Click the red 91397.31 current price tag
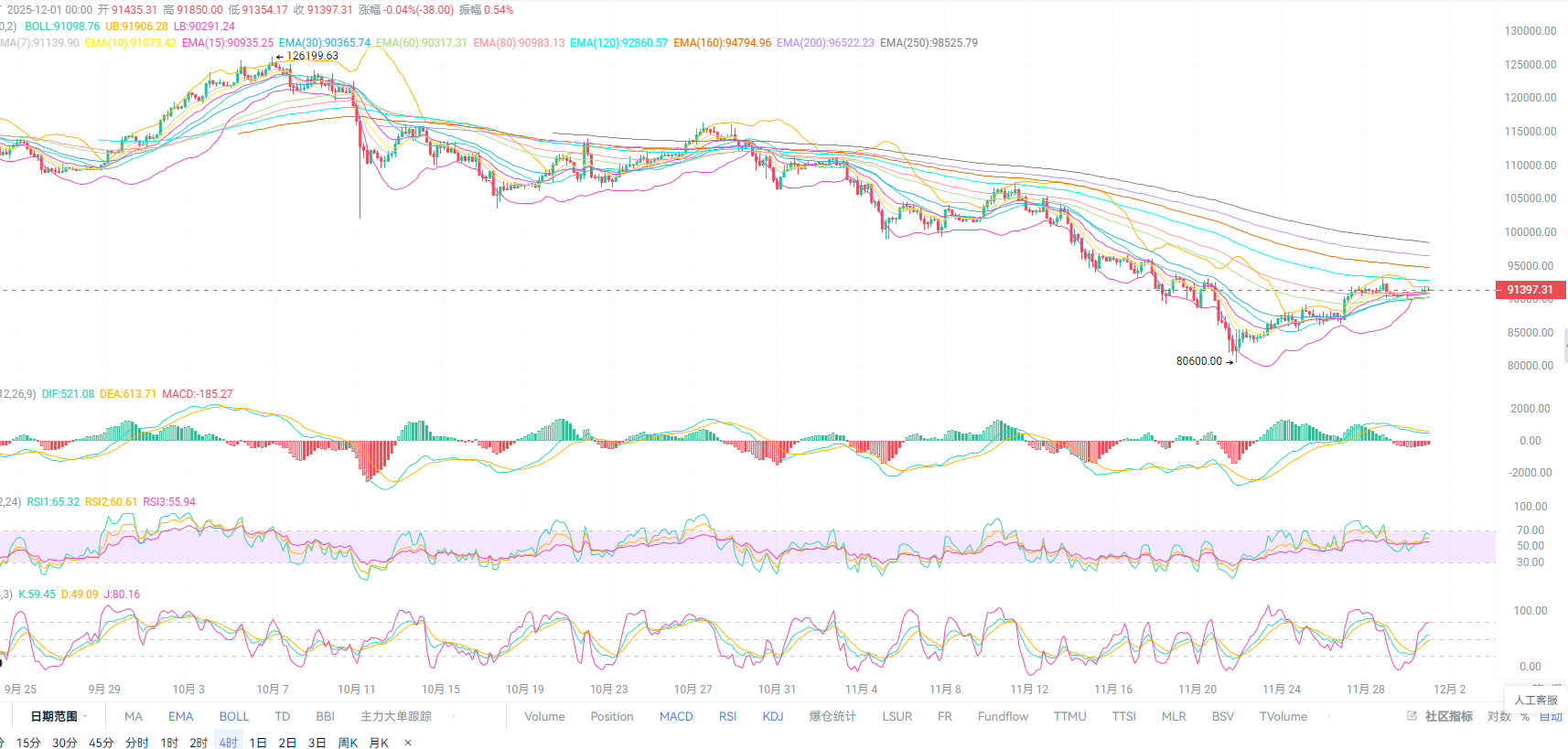Viewport: 1568px width, 749px height. pos(1530,290)
